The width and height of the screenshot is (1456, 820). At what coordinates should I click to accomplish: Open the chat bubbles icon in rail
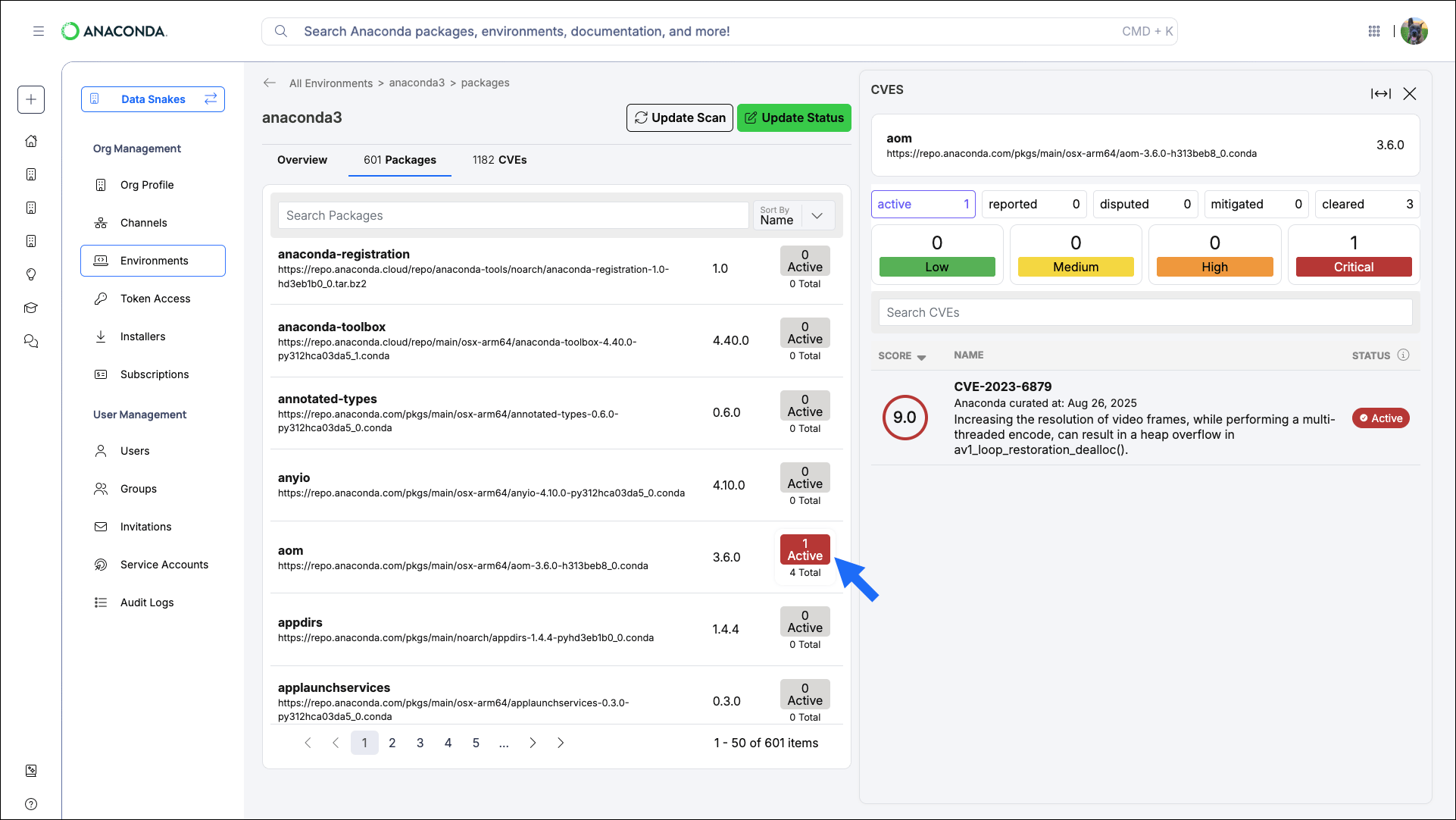(x=31, y=341)
